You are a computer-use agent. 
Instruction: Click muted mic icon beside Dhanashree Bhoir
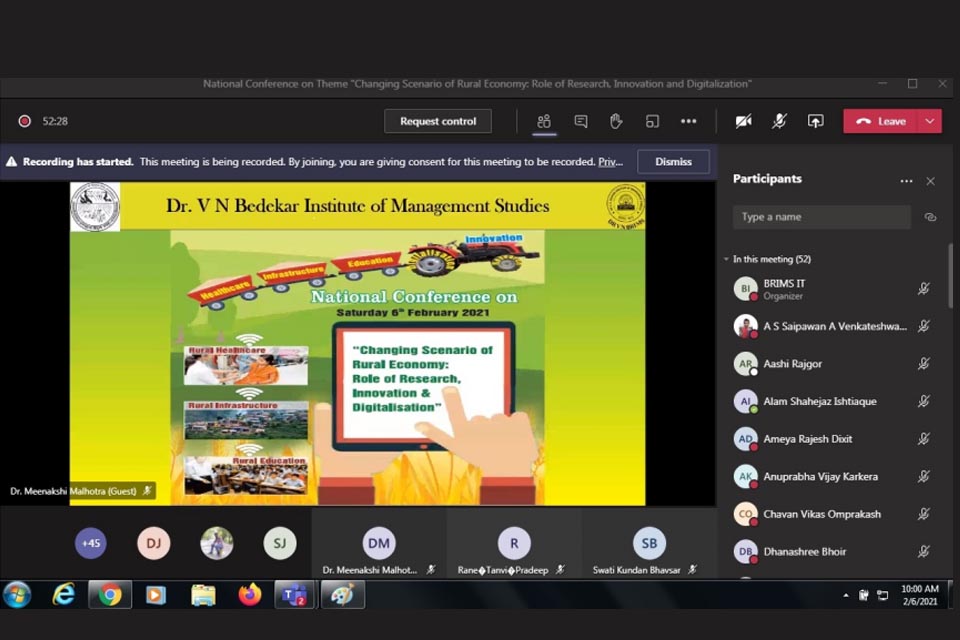click(x=924, y=552)
